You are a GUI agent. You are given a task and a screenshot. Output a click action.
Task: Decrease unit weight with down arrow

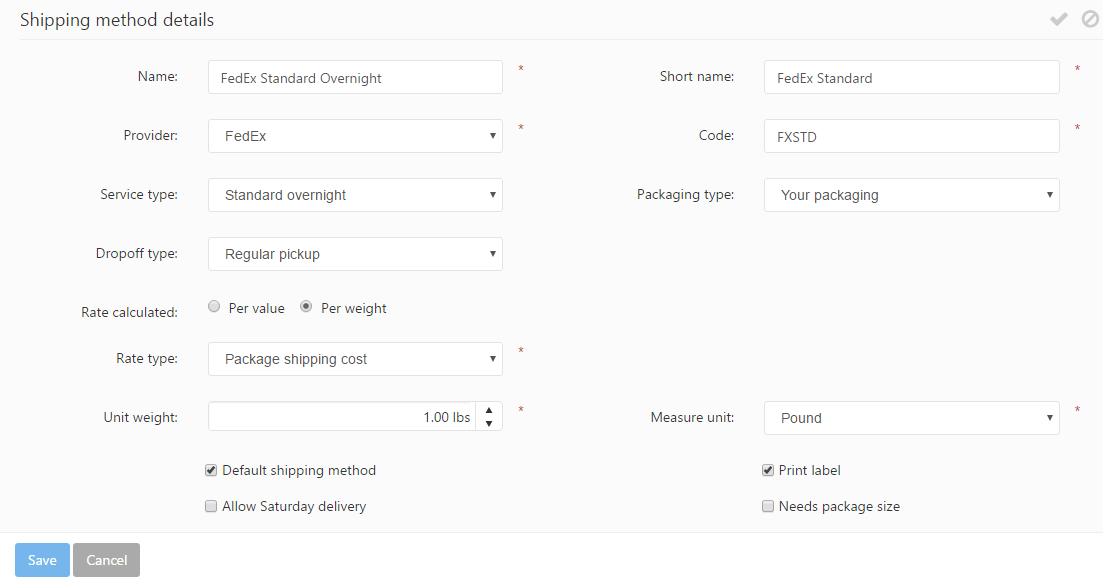pyautogui.click(x=488, y=423)
